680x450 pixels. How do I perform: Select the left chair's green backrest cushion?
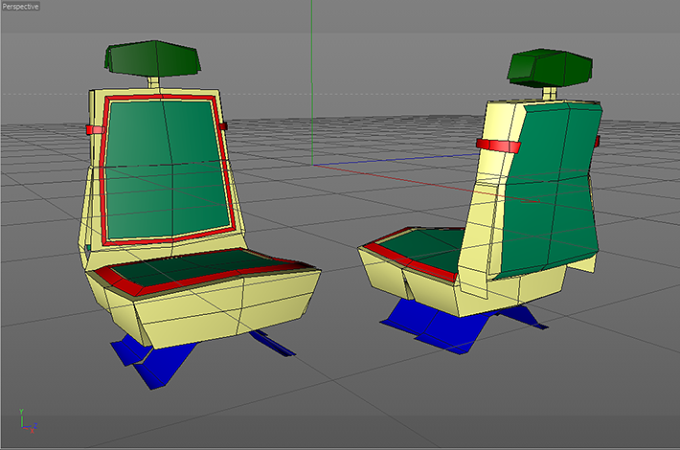coord(169,169)
